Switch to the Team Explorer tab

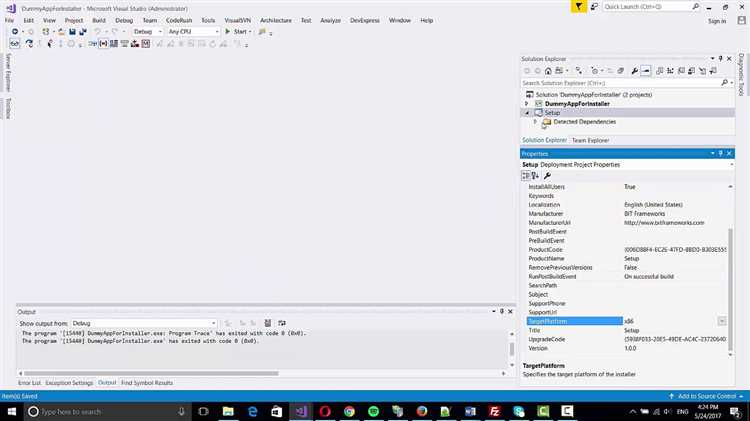coord(590,140)
